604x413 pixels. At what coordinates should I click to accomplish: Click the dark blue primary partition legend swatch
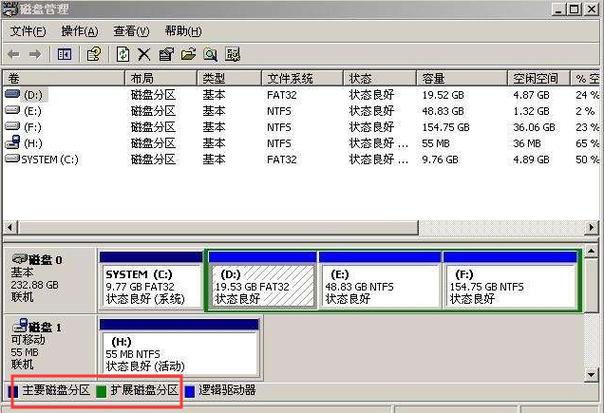13,392
